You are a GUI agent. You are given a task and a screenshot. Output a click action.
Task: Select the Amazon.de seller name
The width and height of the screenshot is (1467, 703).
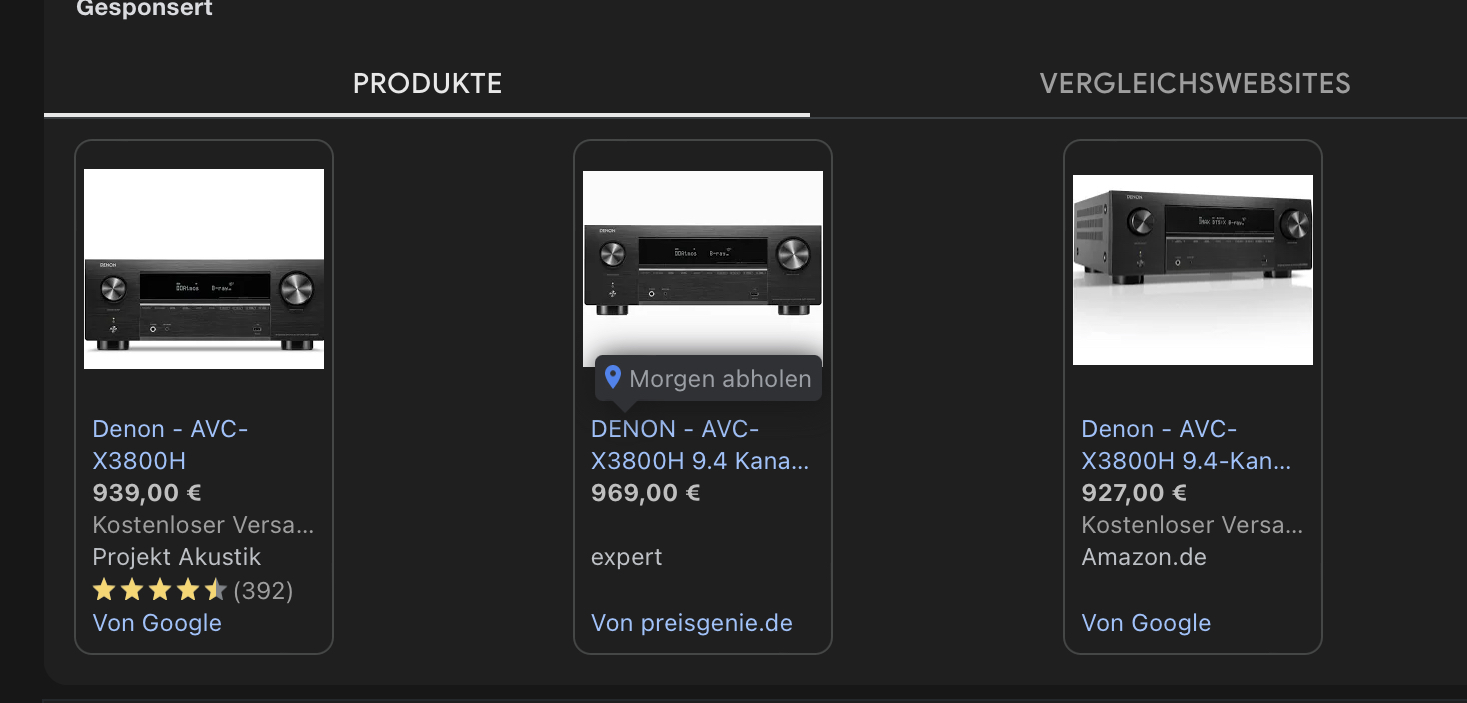click(x=1144, y=557)
